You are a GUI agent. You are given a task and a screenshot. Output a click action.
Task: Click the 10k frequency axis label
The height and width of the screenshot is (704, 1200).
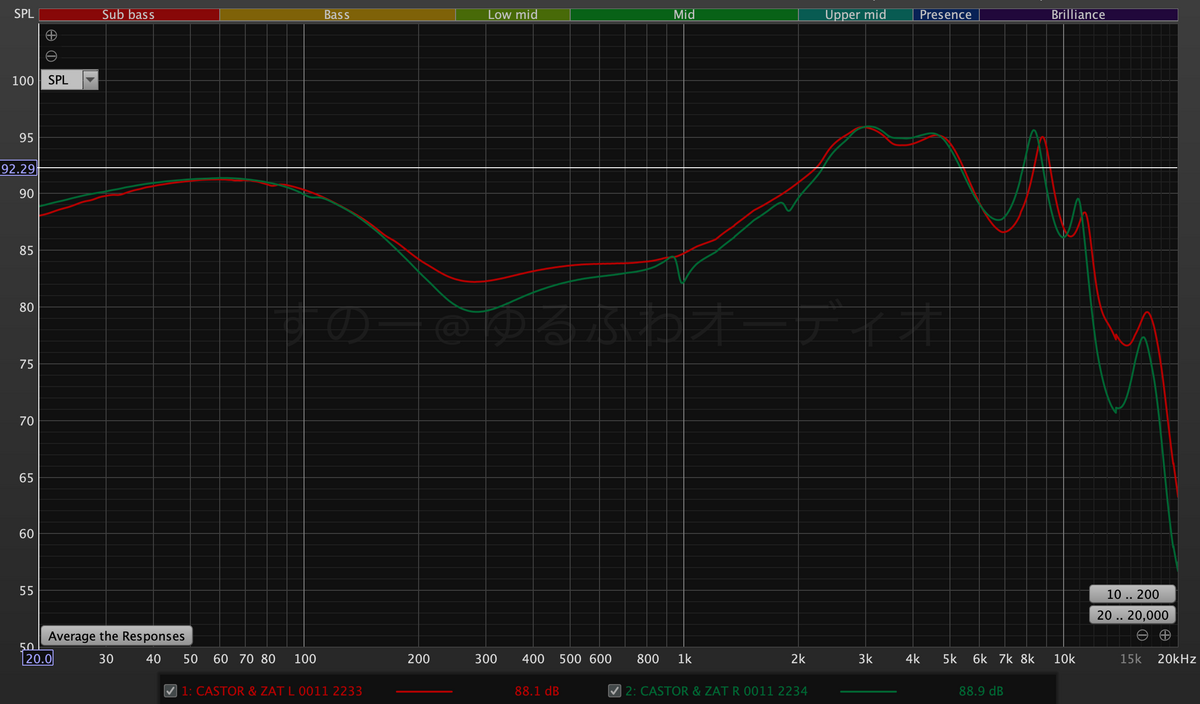click(x=1065, y=659)
